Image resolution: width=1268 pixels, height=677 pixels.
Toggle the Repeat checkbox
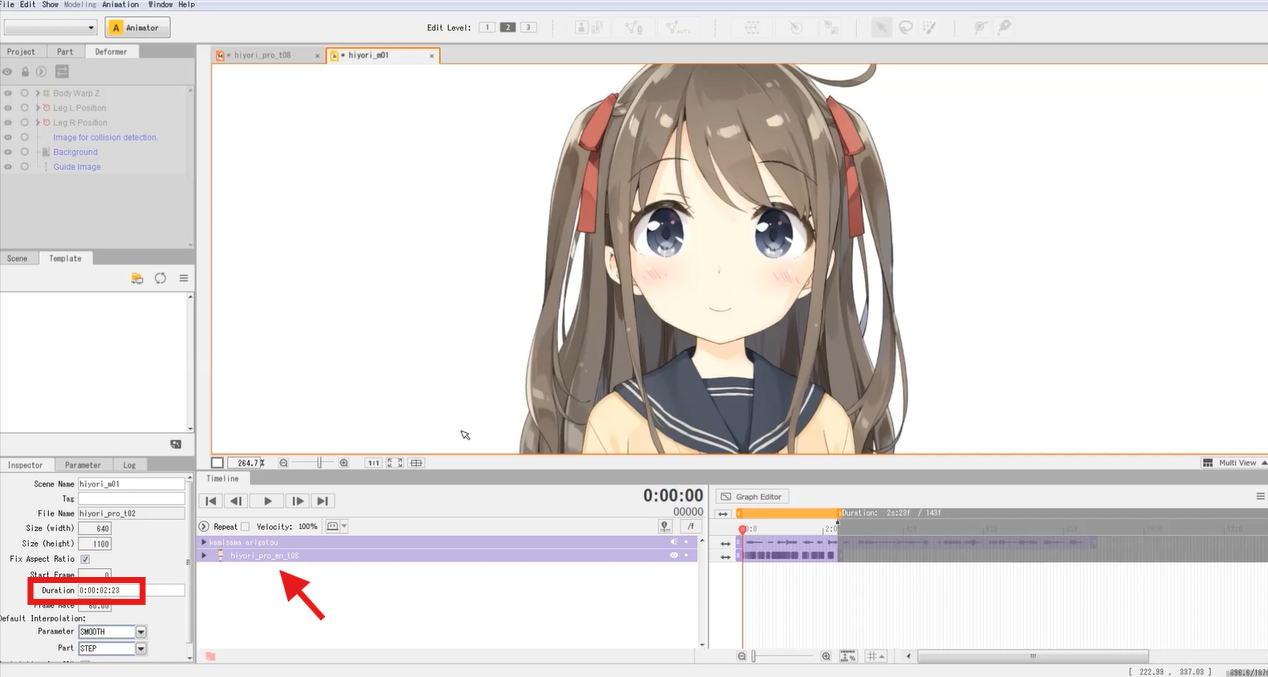coord(246,526)
